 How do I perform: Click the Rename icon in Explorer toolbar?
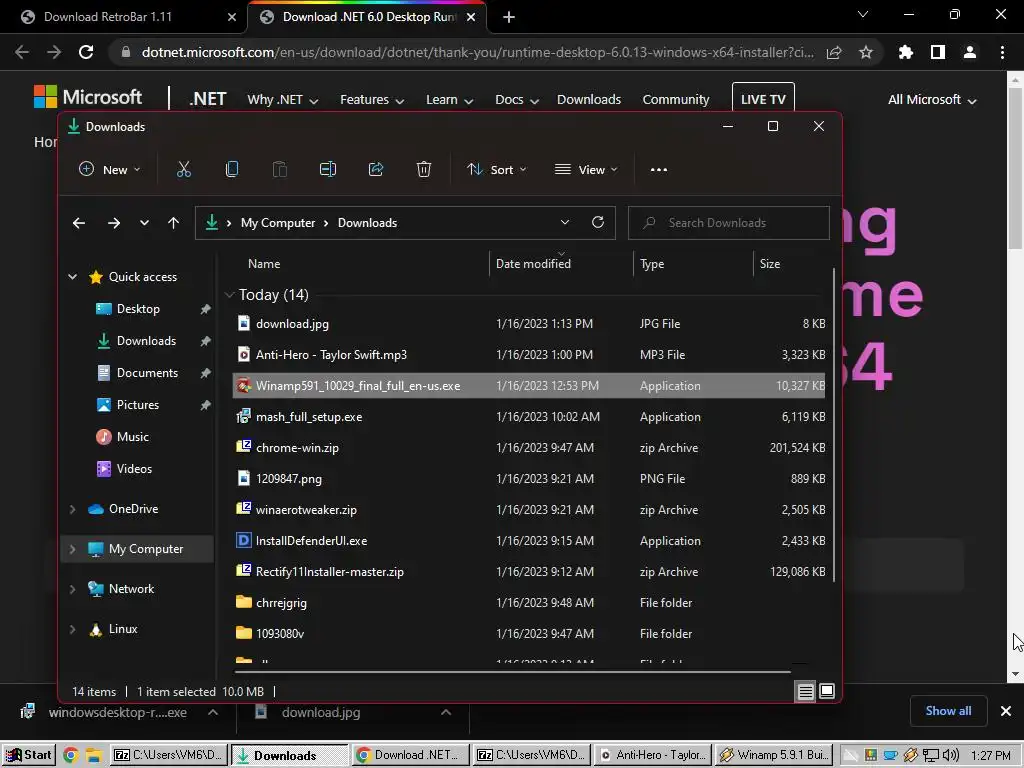point(328,170)
